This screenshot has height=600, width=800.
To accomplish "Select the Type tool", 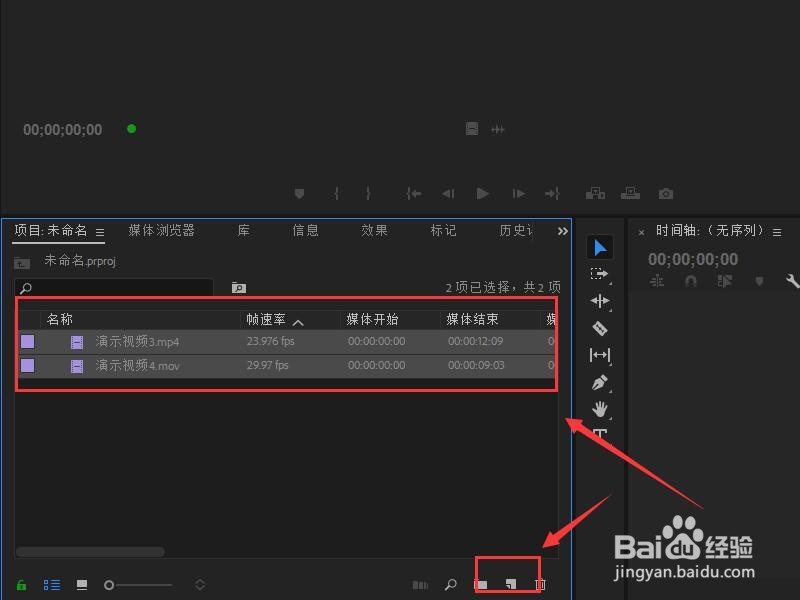I will tap(599, 434).
